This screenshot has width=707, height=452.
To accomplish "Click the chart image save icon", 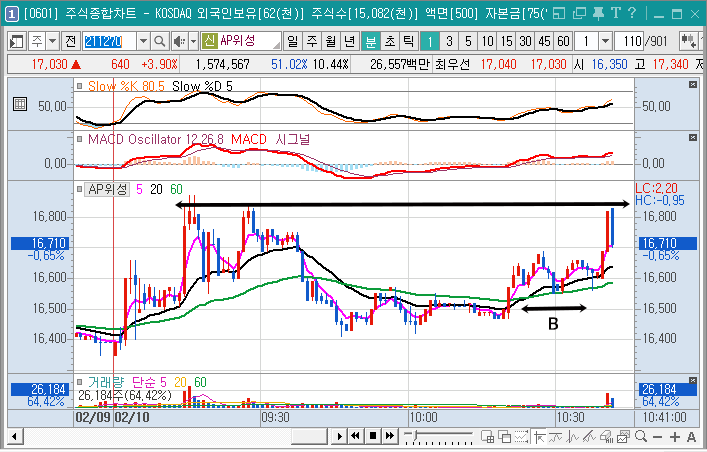I will pyautogui.click(x=623, y=437).
